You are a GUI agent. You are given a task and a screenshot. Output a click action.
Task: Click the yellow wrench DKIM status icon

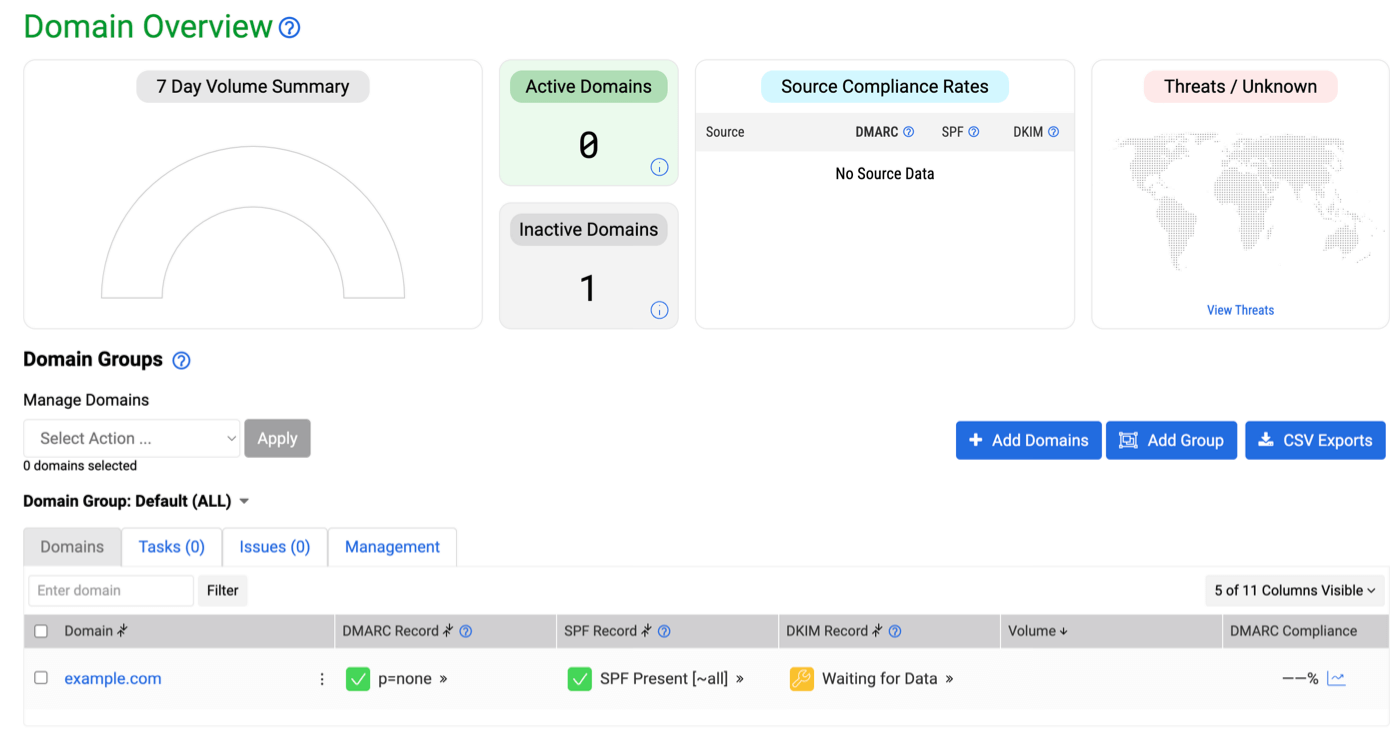(x=801, y=679)
